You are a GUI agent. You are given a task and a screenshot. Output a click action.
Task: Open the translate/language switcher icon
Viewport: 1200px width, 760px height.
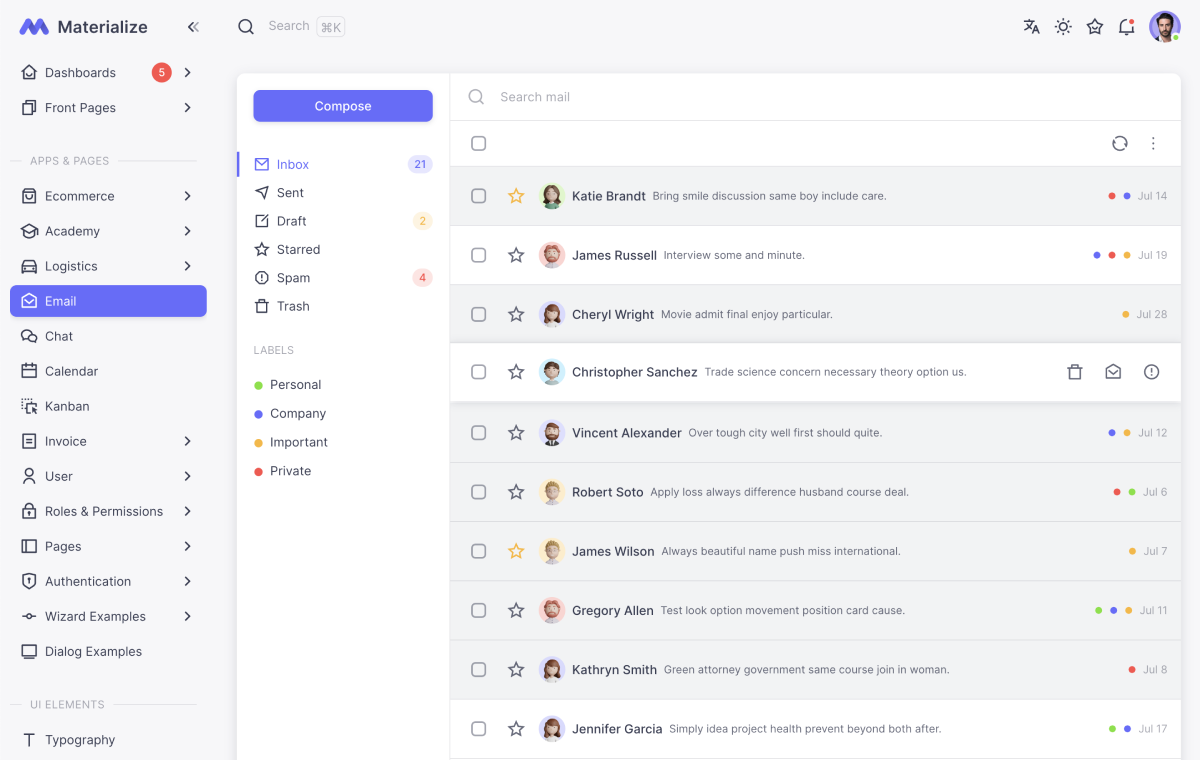(x=1031, y=26)
